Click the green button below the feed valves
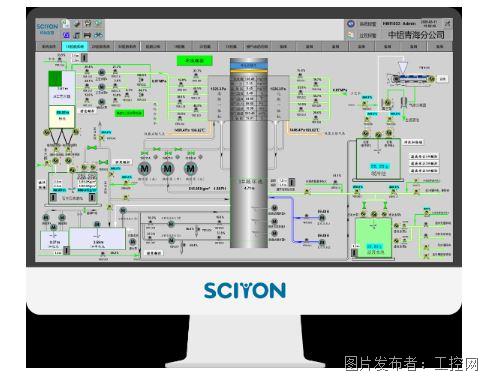 coord(129,113)
